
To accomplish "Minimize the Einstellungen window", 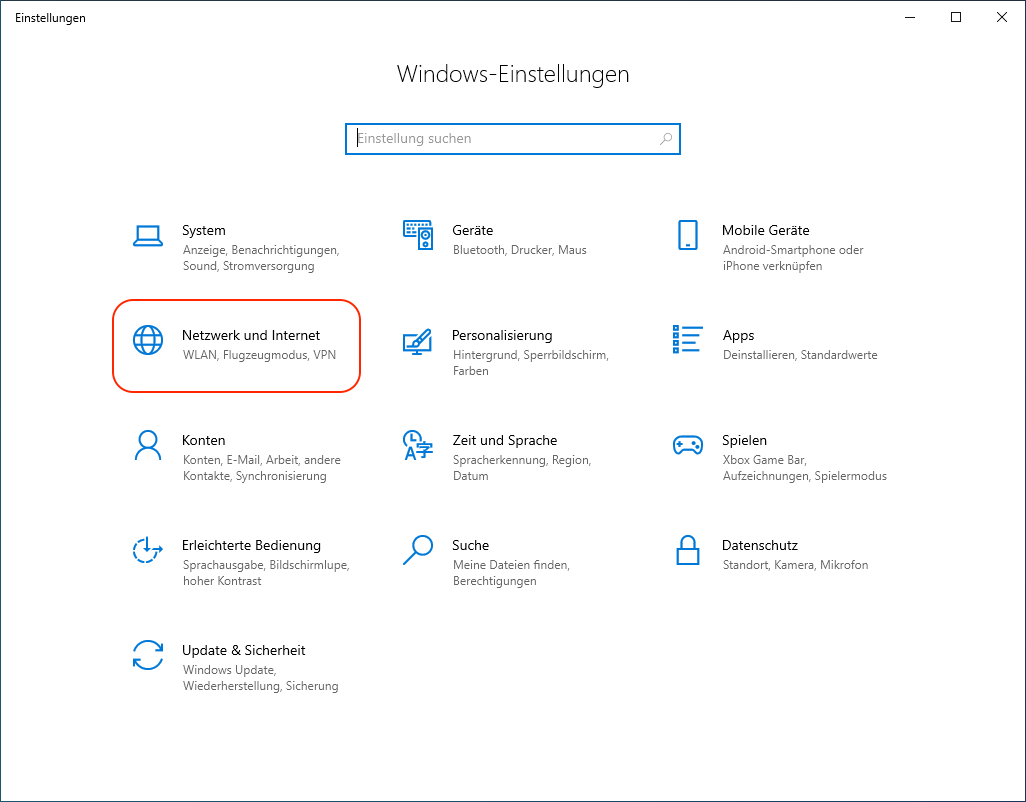I will [x=910, y=17].
